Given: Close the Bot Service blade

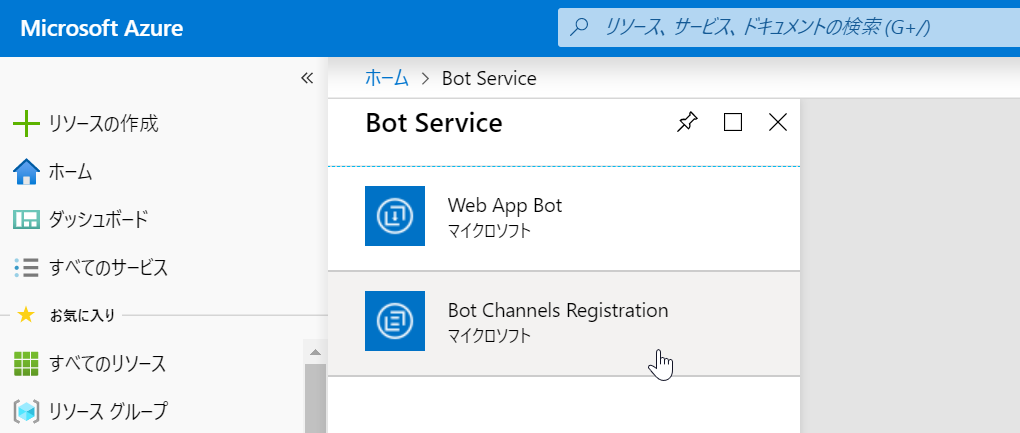Looking at the screenshot, I should 778,122.
